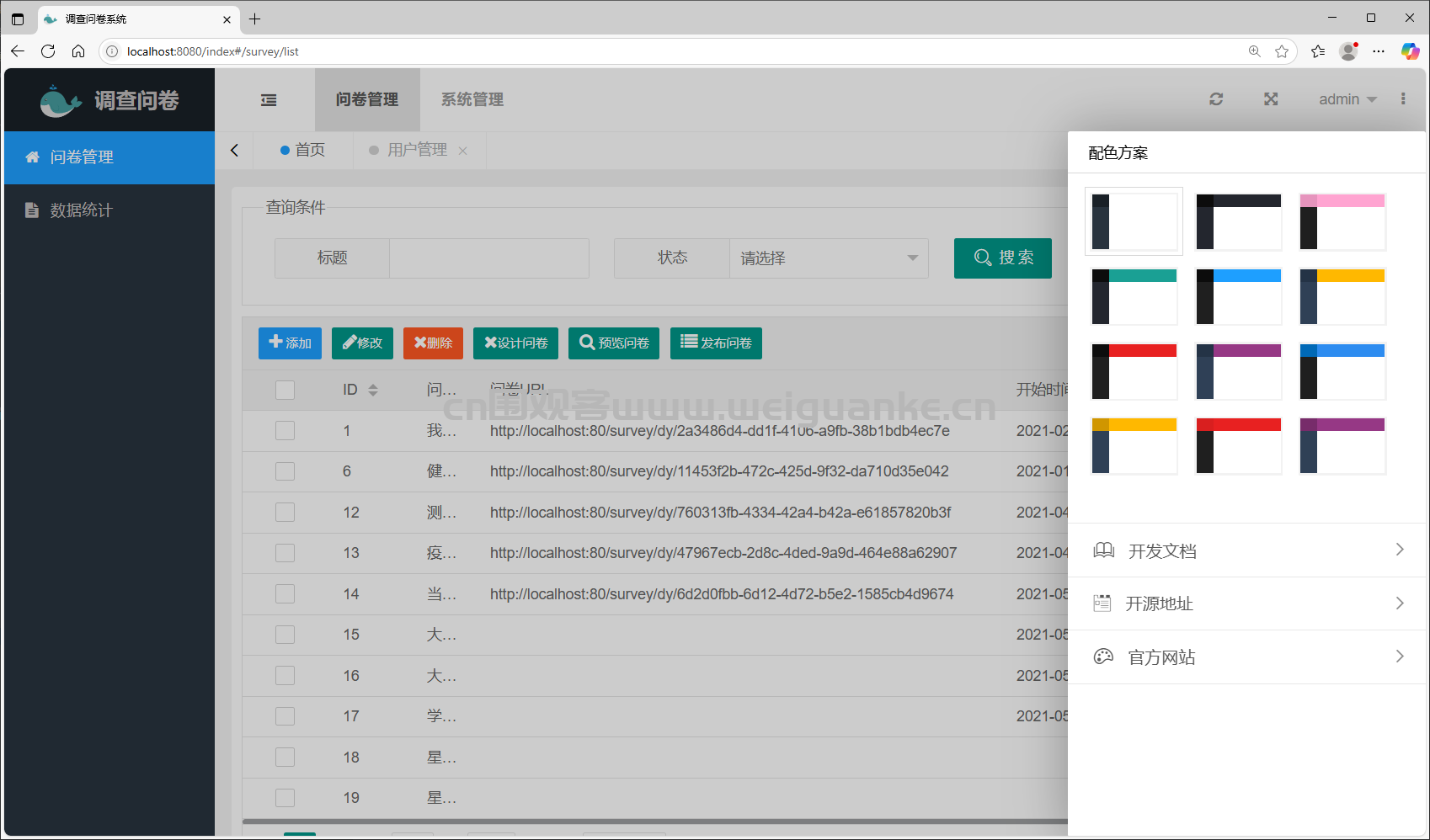Image resolution: width=1430 pixels, height=840 pixels.
Task: Expand the admin user dropdown
Action: tap(1347, 99)
